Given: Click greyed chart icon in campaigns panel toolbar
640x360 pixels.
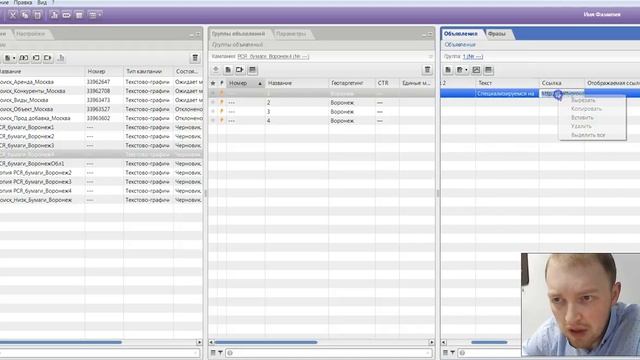Looking at the screenshot, I should tap(61, 58).
